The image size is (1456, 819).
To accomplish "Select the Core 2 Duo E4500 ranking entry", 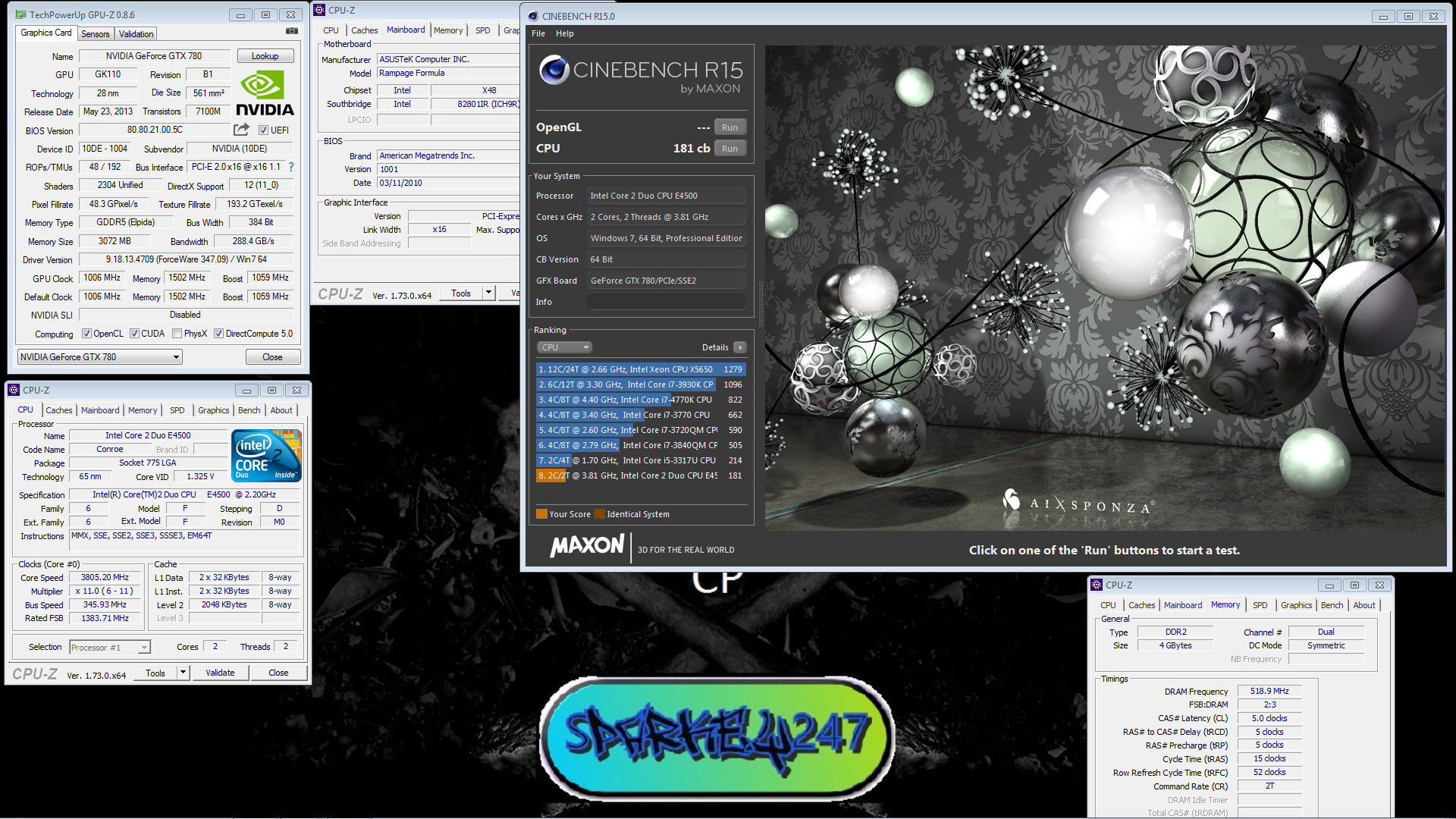I will [x=640, y=475].
